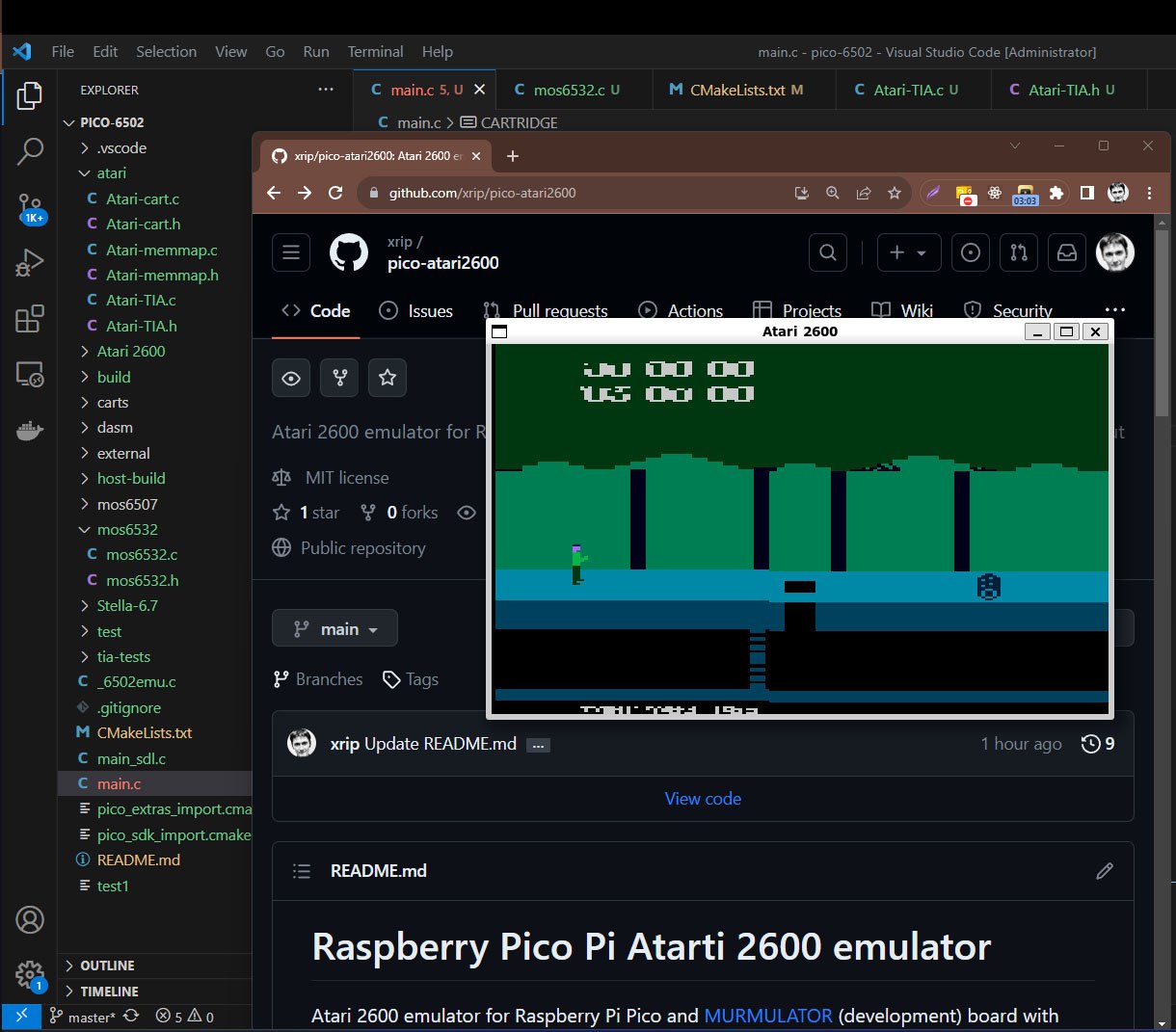Image resolution: width=1176 pixels, height=1032 pixels.
Task: Open GitHub issues circle icon in header
Action: tap(971, 252)
